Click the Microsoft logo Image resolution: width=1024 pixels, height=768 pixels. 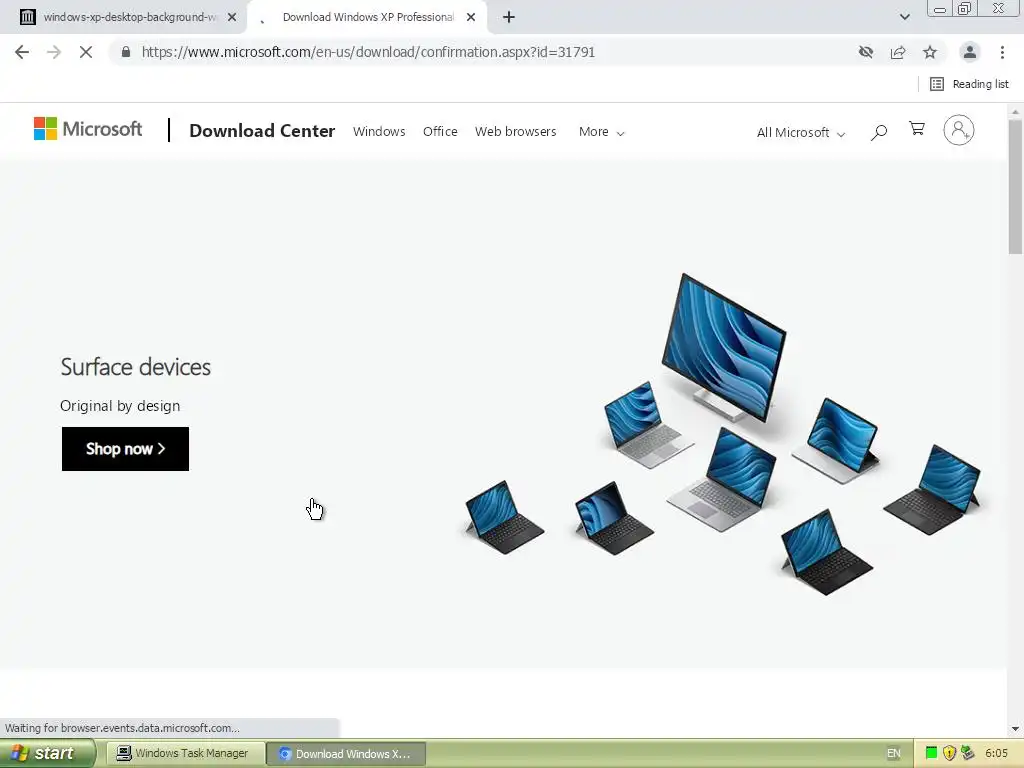[x=88, y=129]
